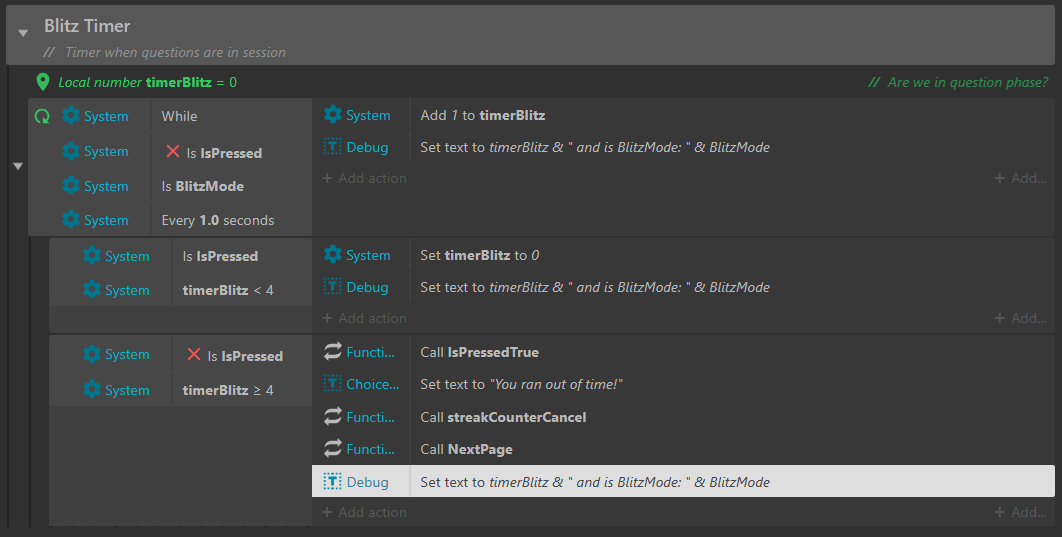
Task: Click the Debug text icon in highlighted action
Action: (333, 481)
